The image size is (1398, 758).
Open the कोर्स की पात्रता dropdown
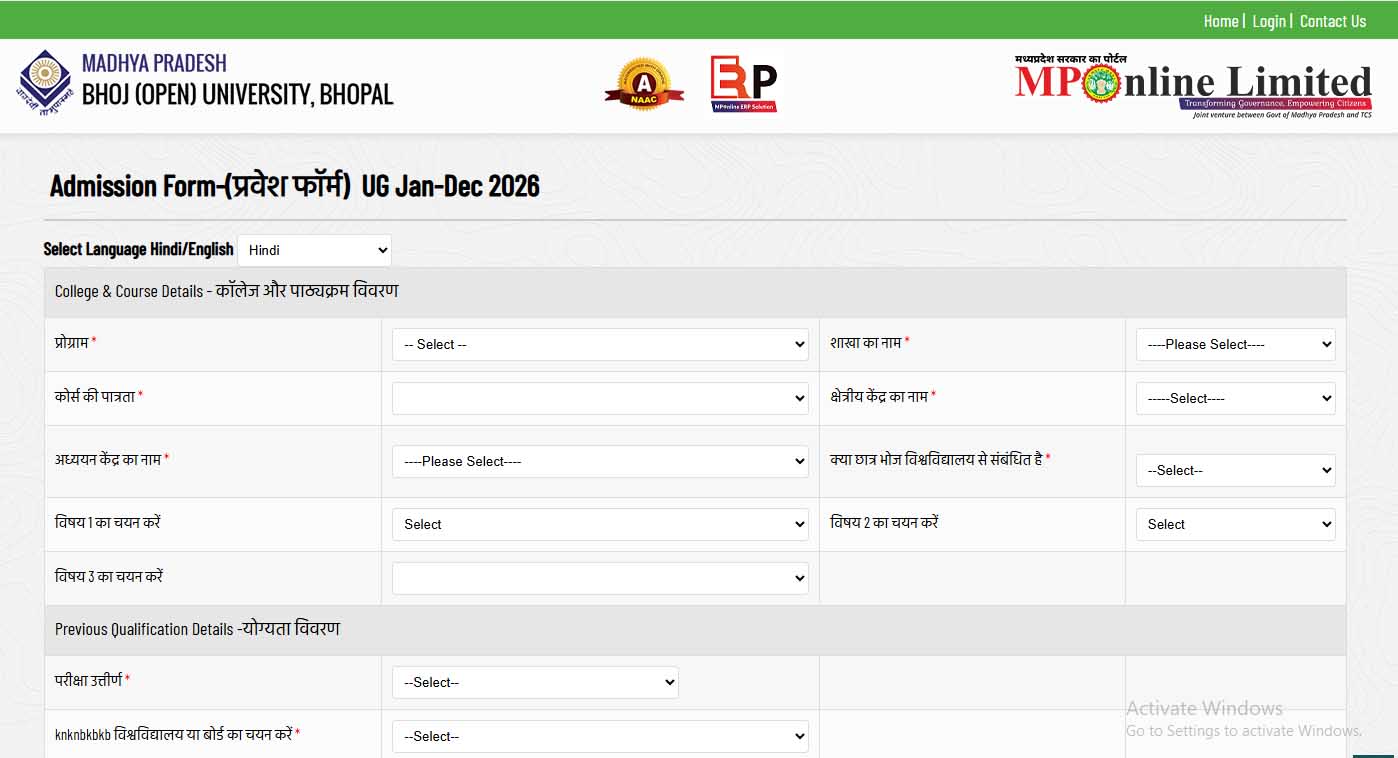pyautogui.click(x=600, y=397)
